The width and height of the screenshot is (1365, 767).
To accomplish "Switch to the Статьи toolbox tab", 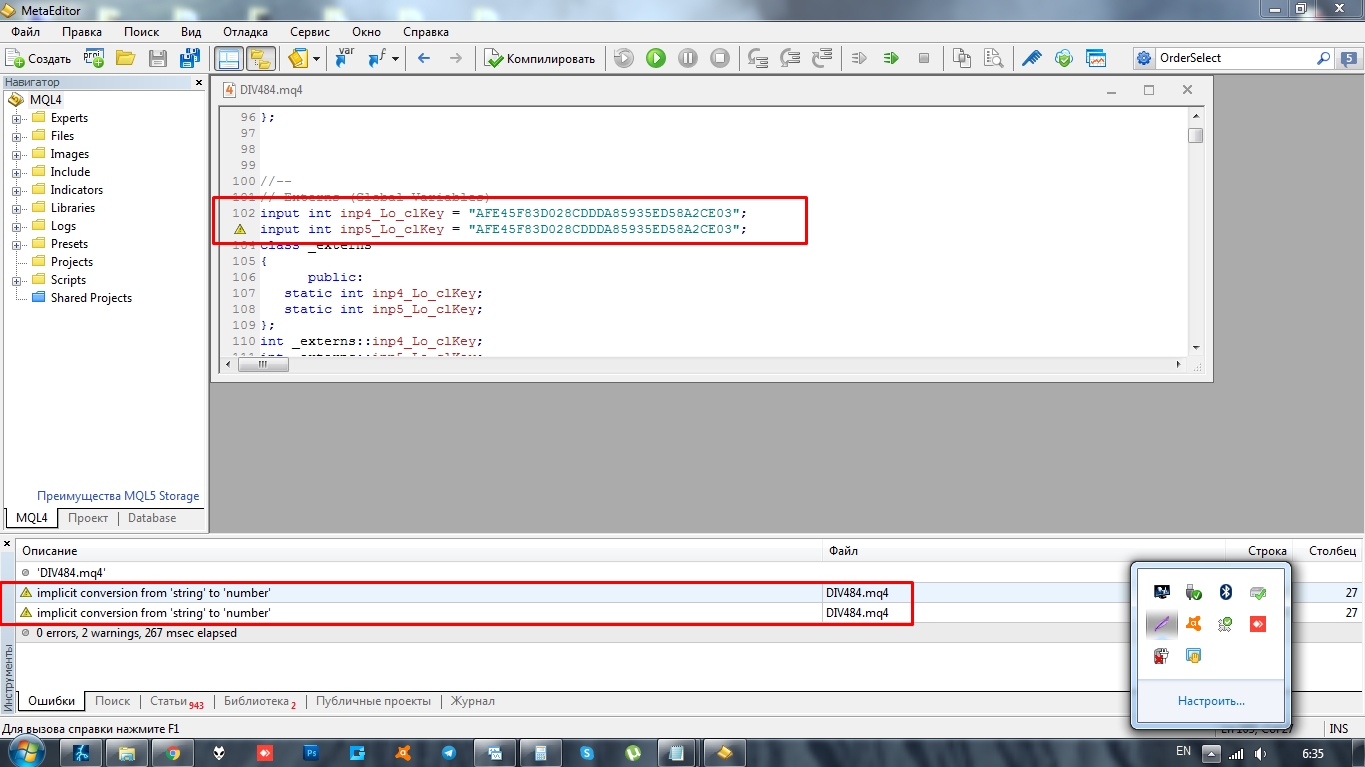I will 176,702.
